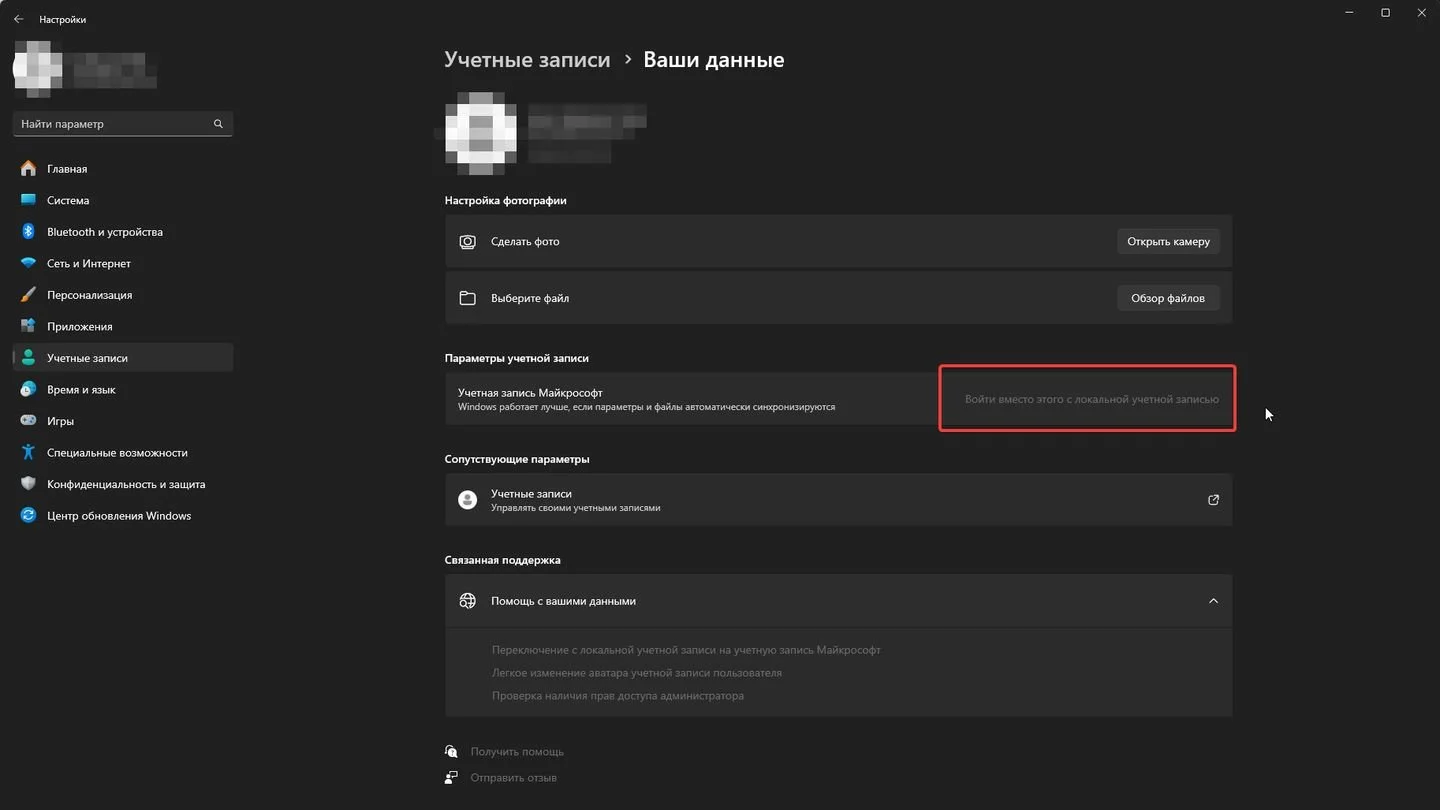
Task: Click the Отправить отзыв link
Action: pos(514,778)
